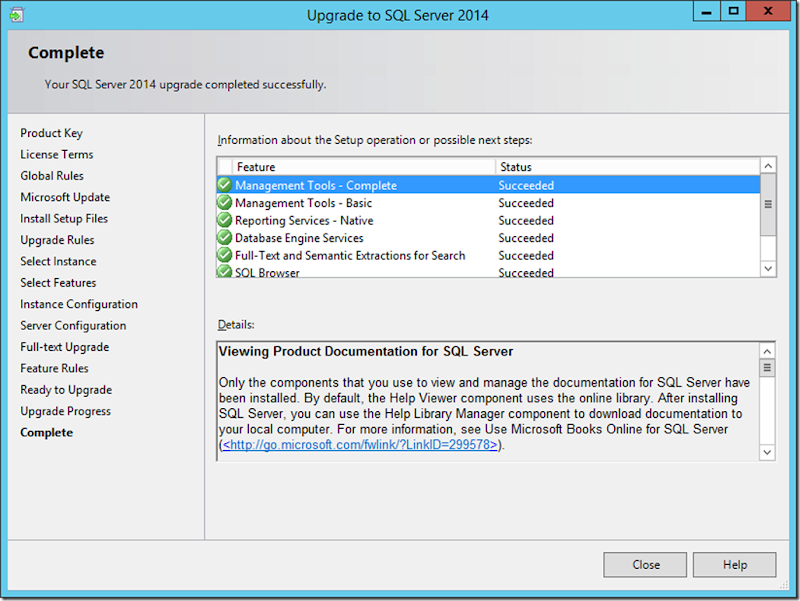Click the setup application icon in title bar

[16, 15]
